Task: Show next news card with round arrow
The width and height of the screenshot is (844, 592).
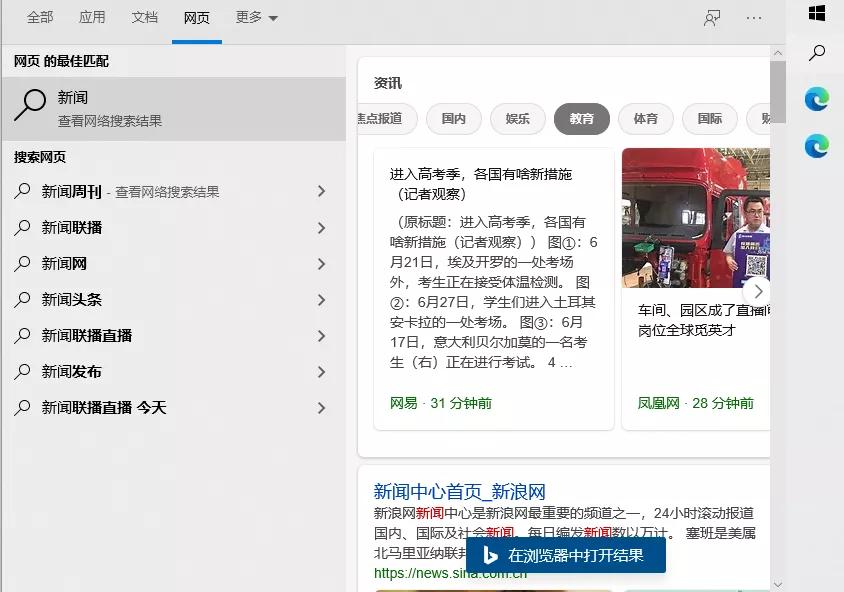Action: click(758, 291)
